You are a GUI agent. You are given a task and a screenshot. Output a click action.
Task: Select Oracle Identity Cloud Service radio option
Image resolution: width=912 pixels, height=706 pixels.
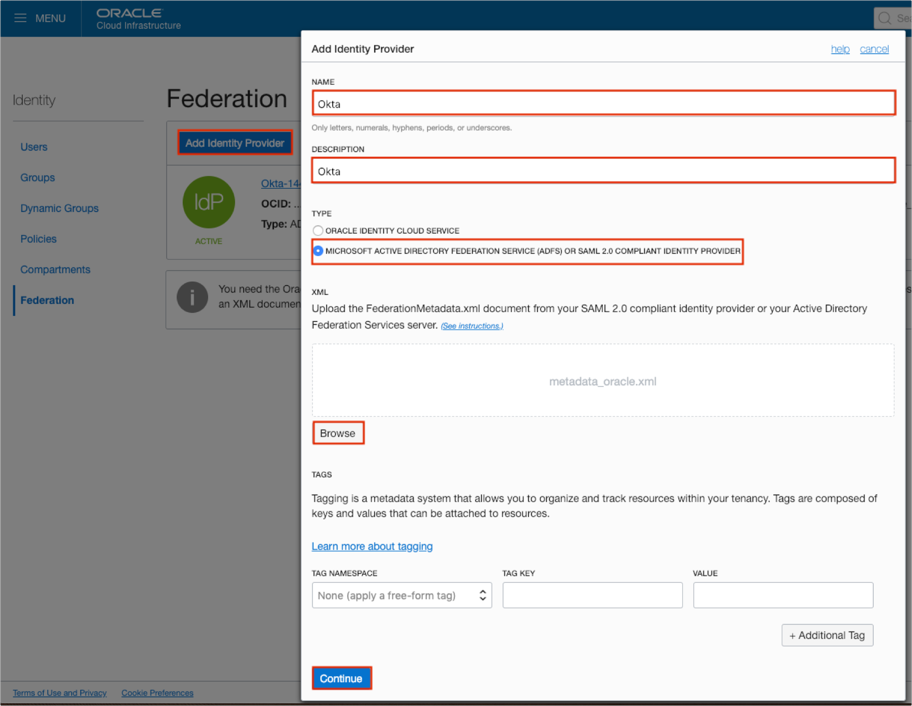pos(318,231)
